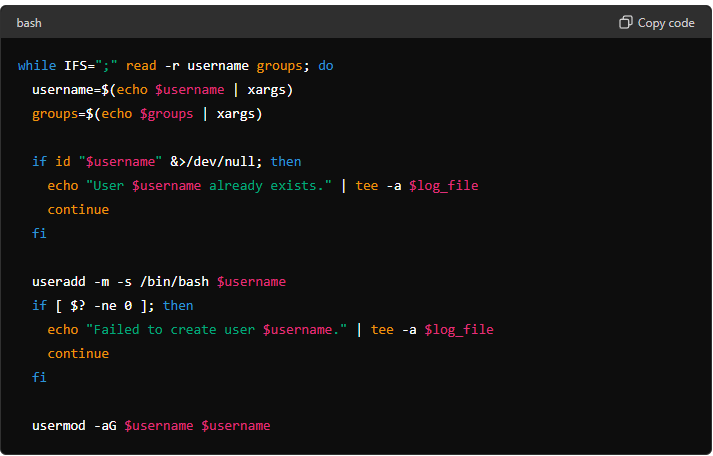Click the Copy code label
The width and height of the screenshot is (713, 456).
(x=666, y=23)
